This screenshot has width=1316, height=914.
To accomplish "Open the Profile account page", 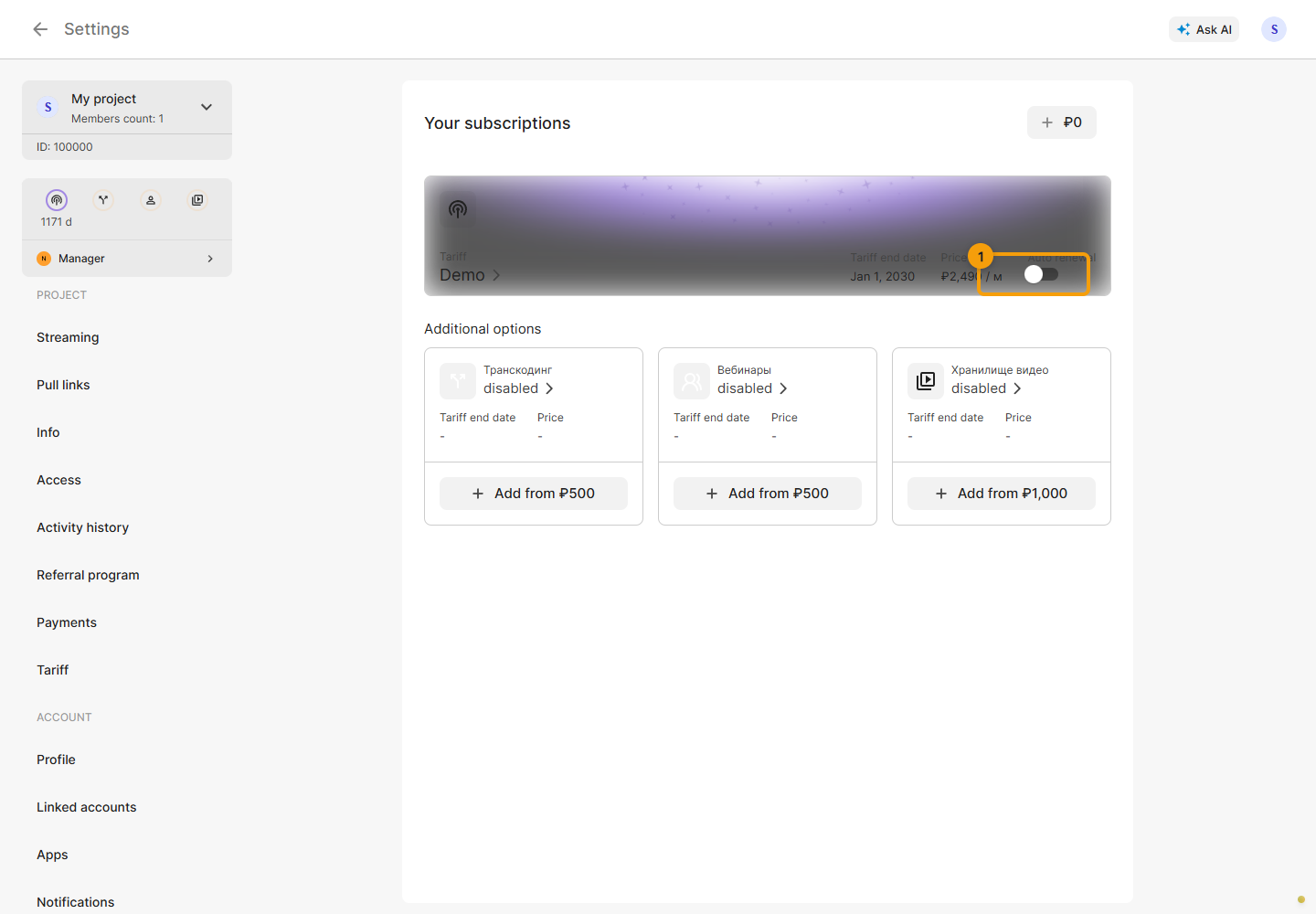I will tap(56, 760).
